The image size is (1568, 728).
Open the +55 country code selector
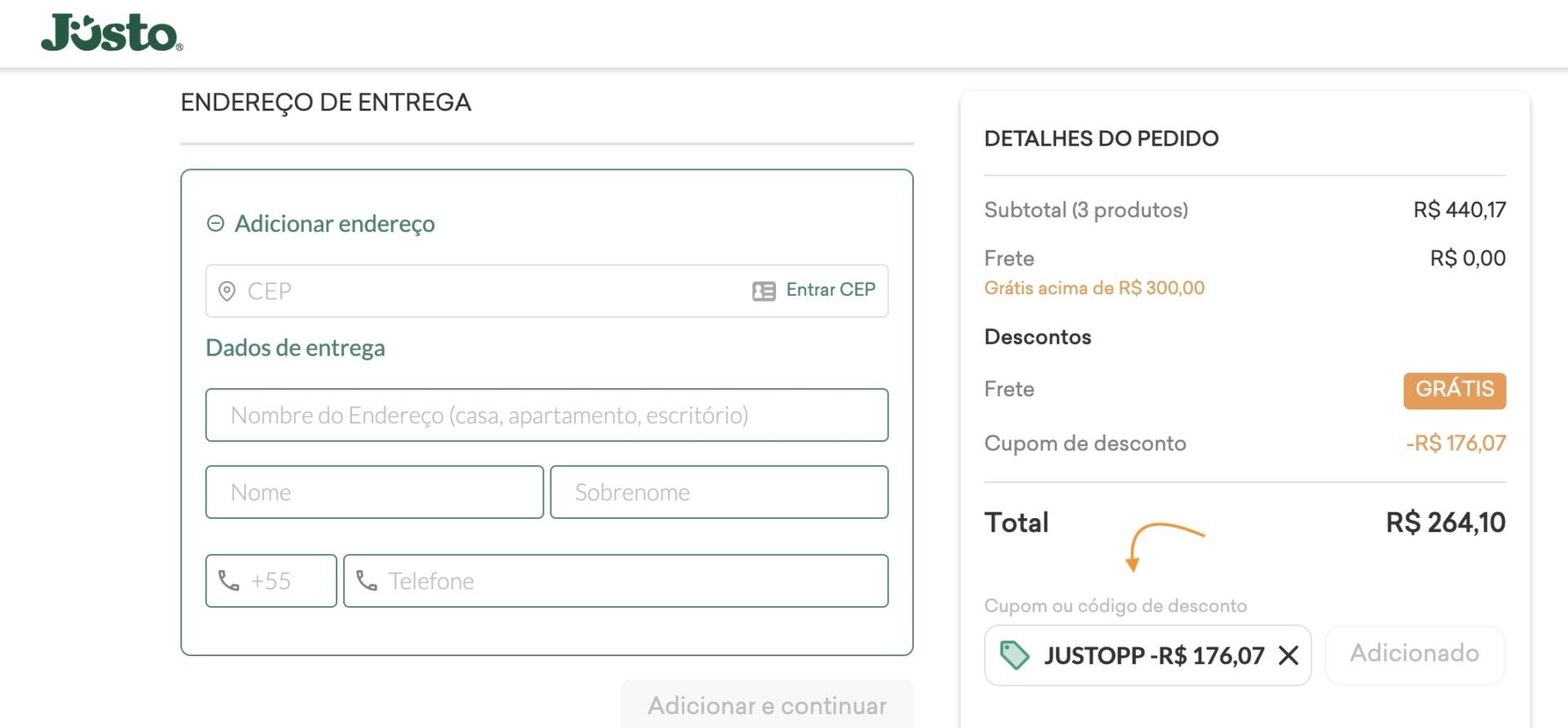271,581
